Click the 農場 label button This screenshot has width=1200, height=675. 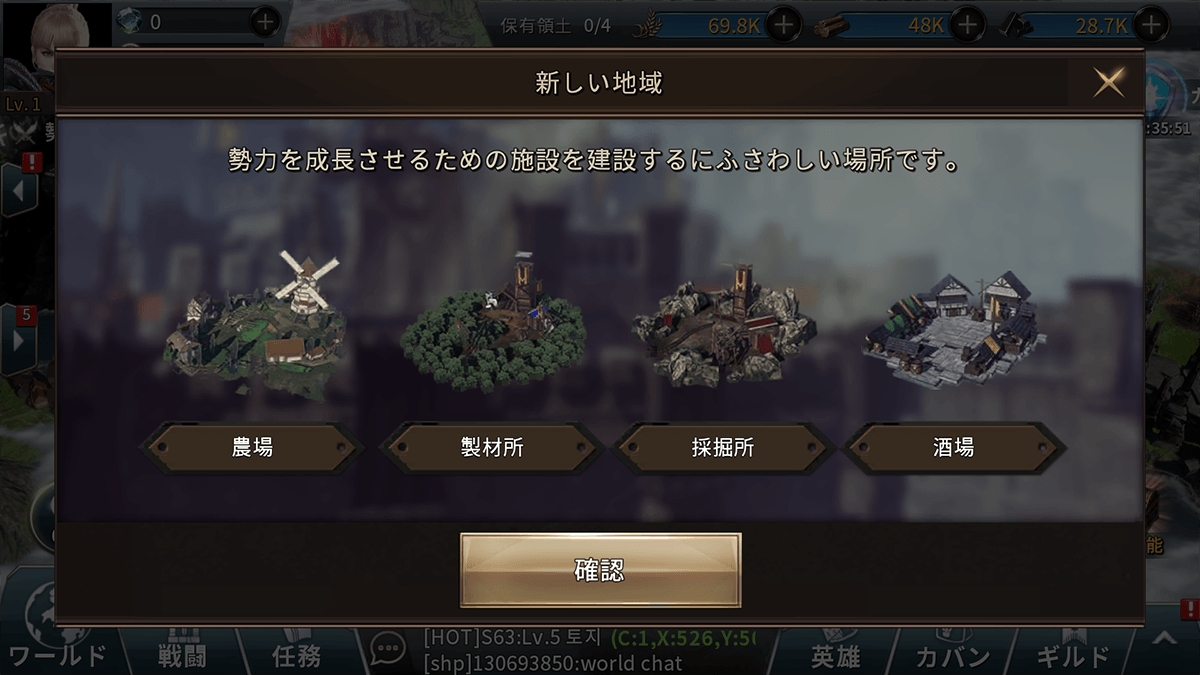tap(252, 448)
